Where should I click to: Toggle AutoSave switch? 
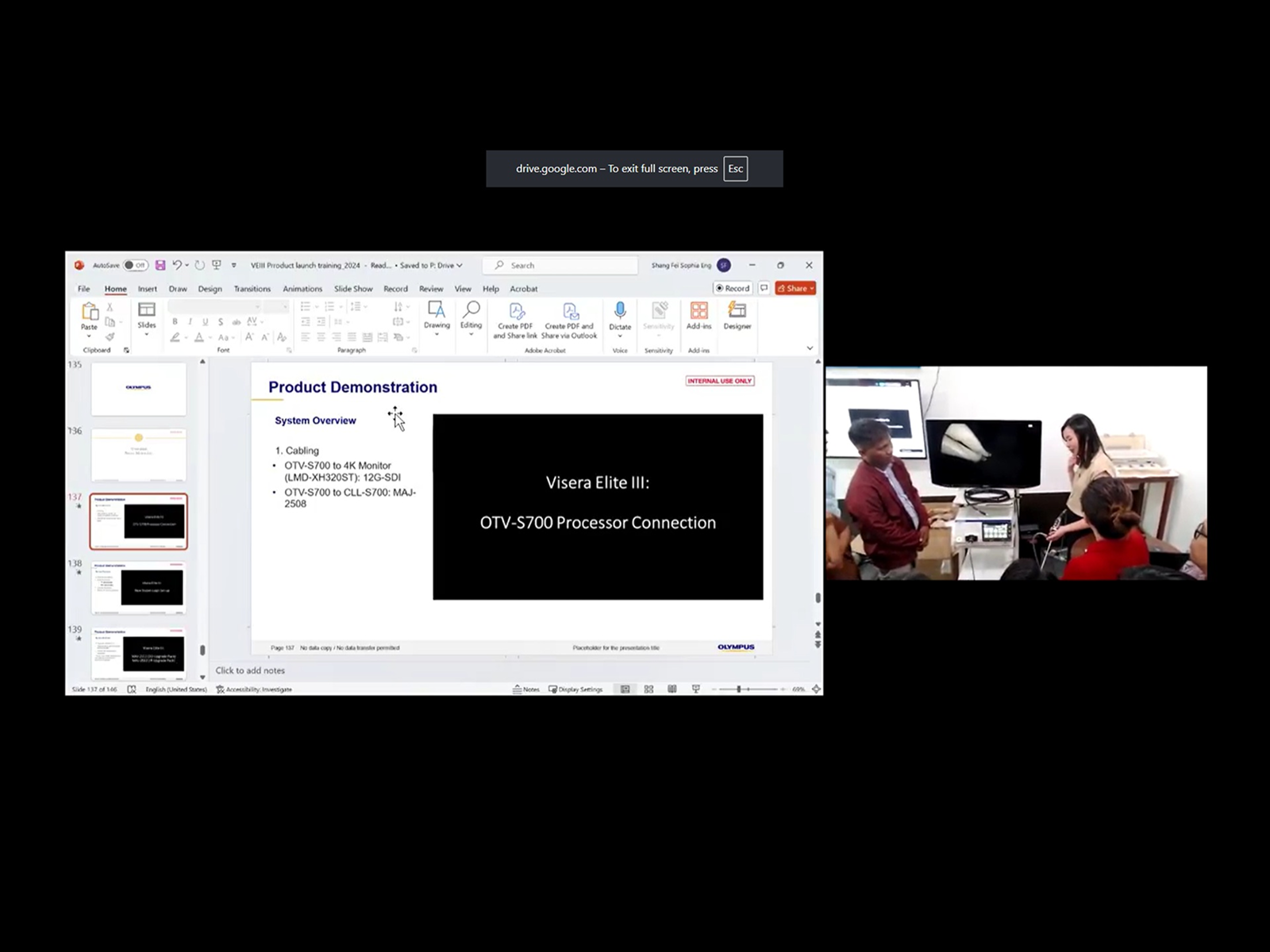click(x=136, y=265)
